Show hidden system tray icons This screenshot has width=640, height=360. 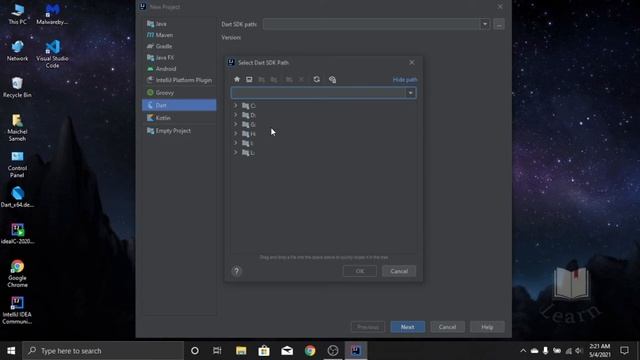pos(523,351)
